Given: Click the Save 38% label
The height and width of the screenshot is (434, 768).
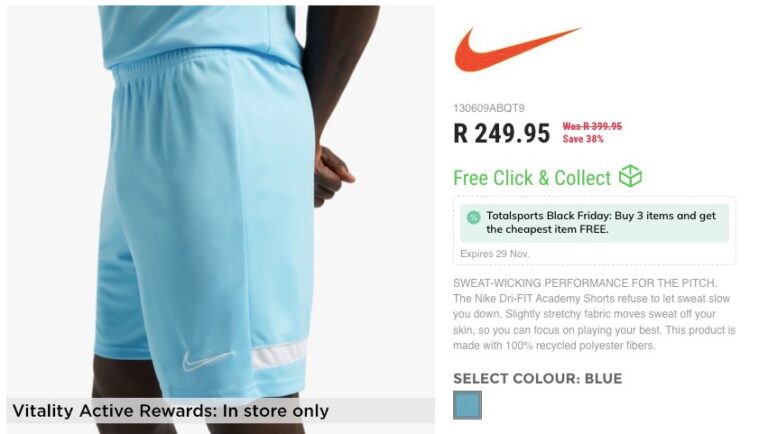Looking at the screenshot, I should (x=583, y=139).
